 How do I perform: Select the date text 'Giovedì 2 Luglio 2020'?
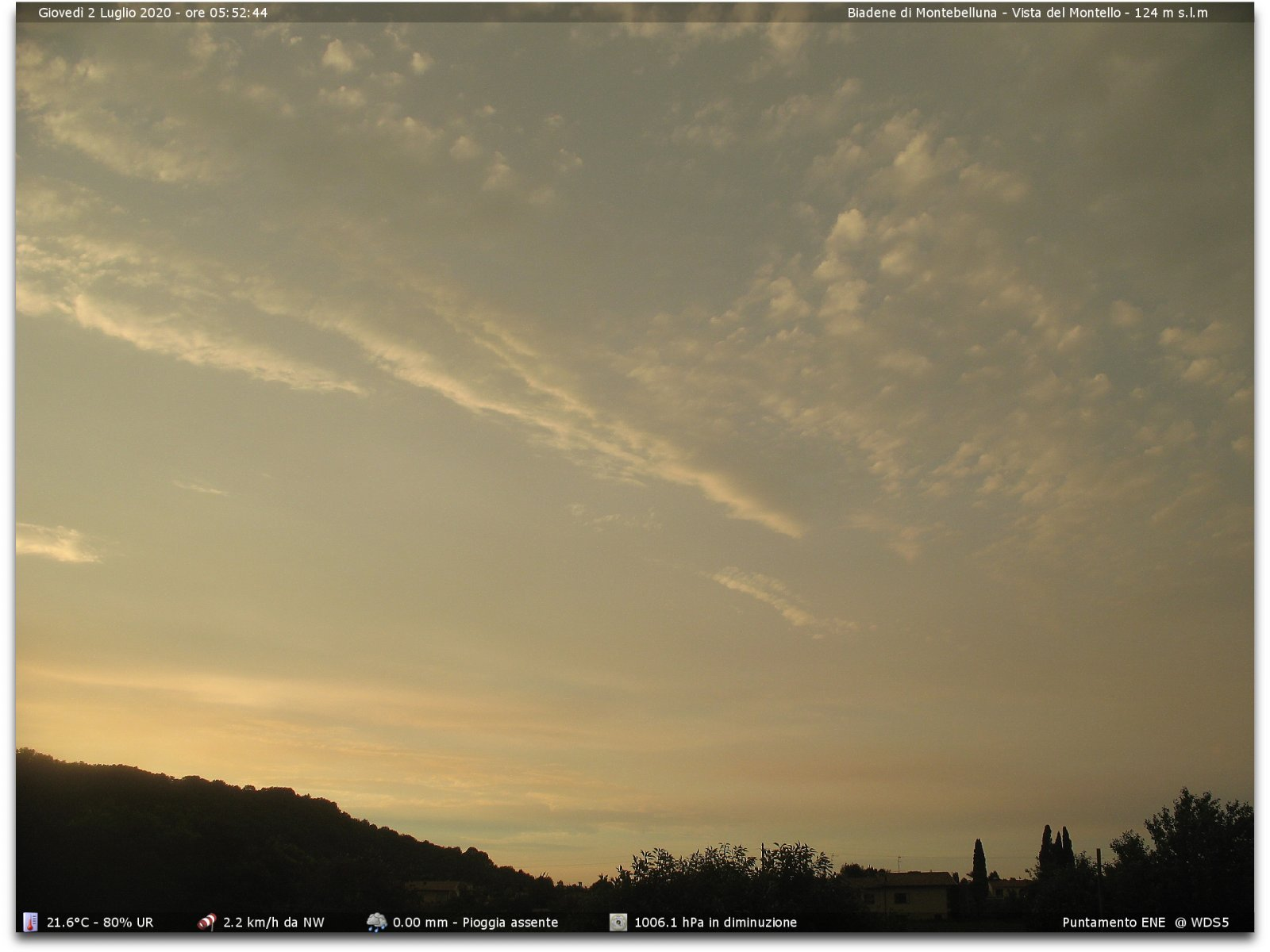pos(105,13)
